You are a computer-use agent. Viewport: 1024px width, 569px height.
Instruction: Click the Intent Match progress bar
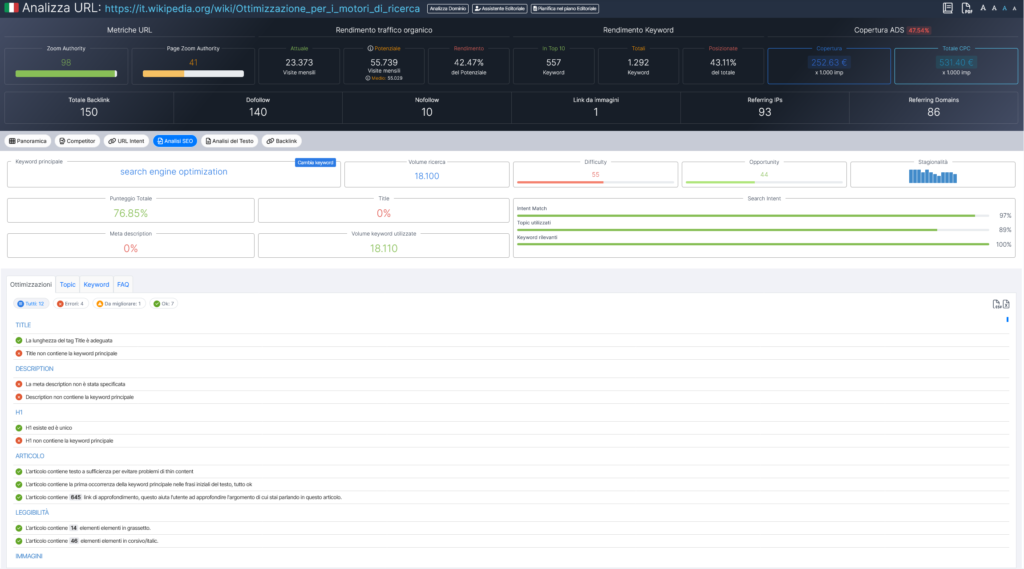coord(753,216)
